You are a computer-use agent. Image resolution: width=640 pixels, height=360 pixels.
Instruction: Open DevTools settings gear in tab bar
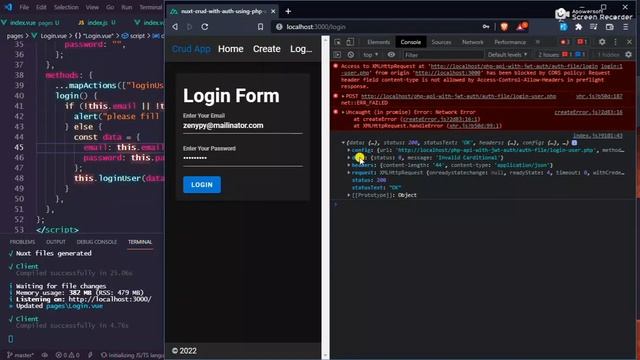point(602,42)
